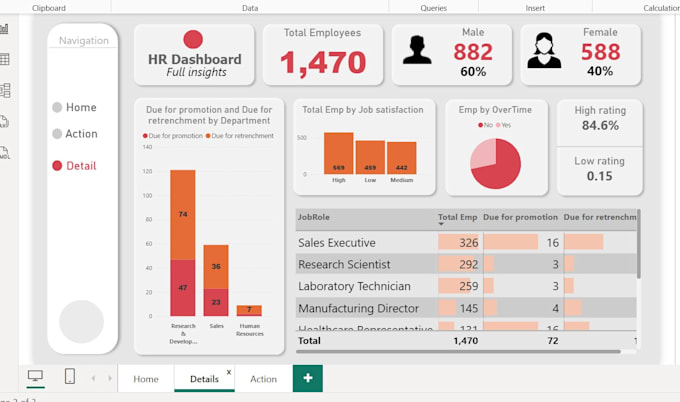Click Female count 588 value

tap(601, 52)
